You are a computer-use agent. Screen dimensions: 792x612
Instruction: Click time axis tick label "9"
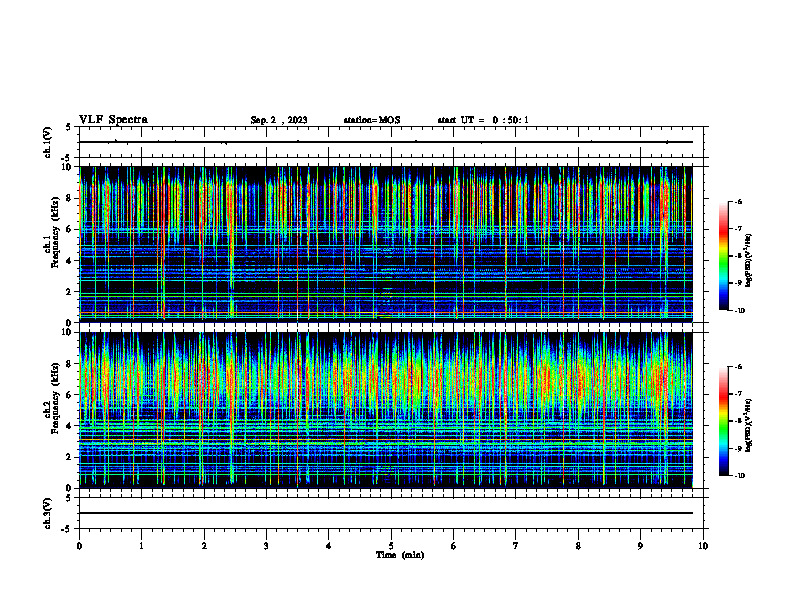tap(640, 546)
